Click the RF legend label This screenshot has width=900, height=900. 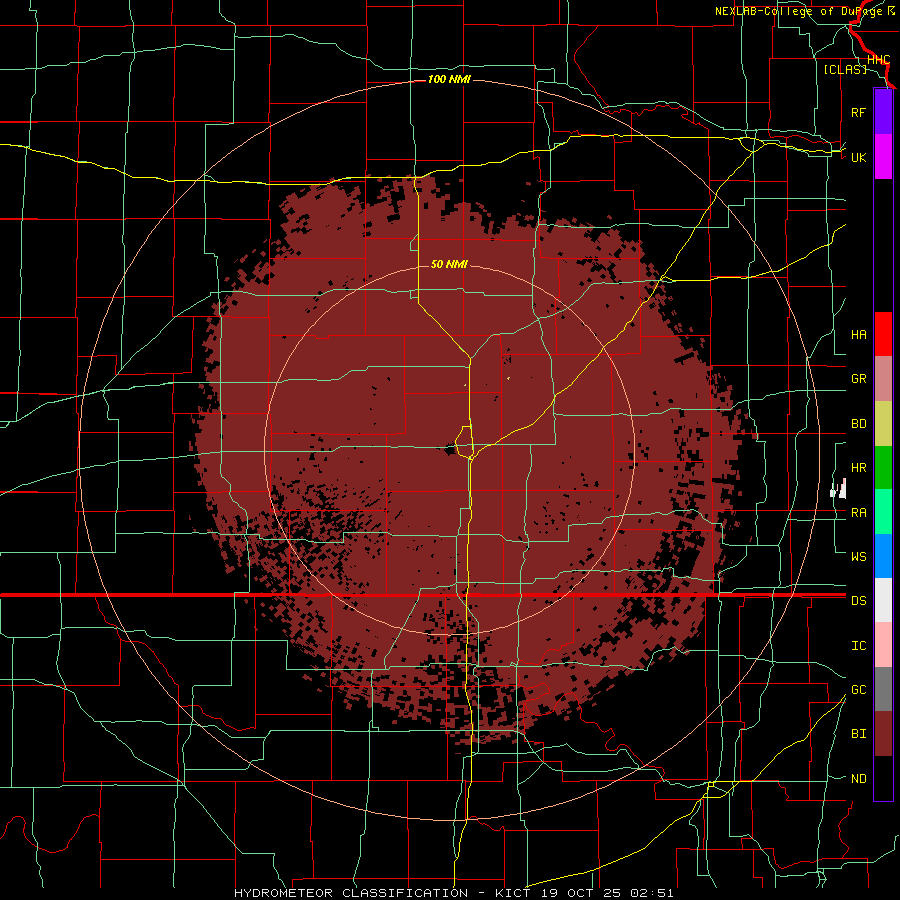coord(858,112)
